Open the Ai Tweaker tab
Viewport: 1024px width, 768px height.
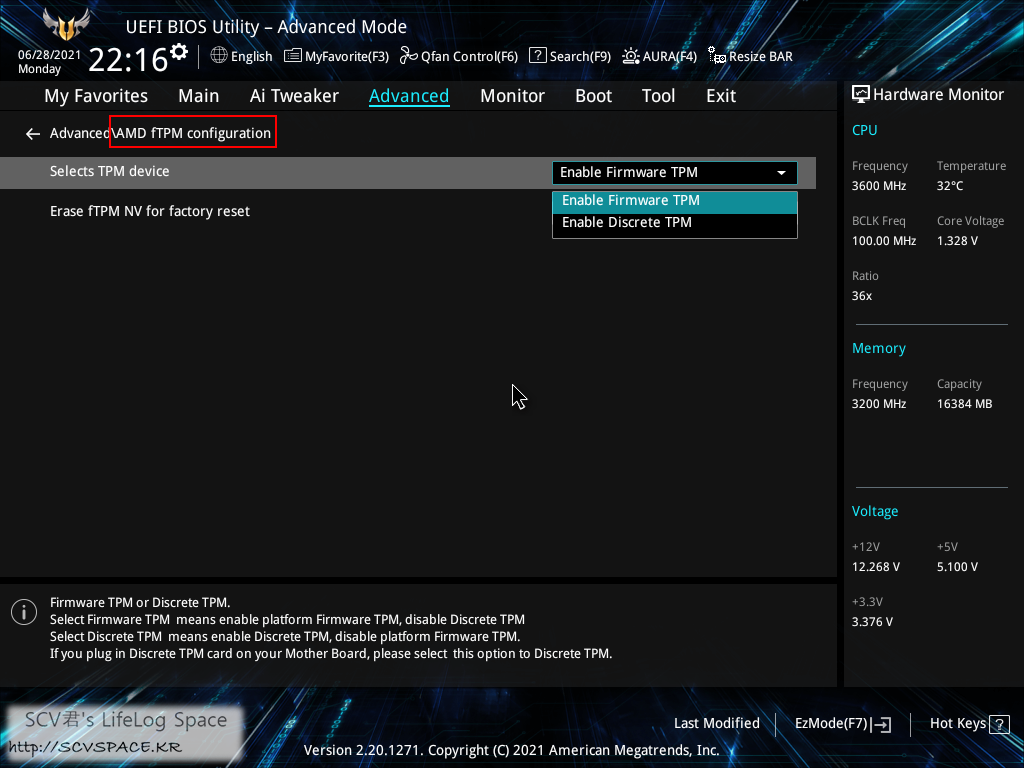(294, 96)
